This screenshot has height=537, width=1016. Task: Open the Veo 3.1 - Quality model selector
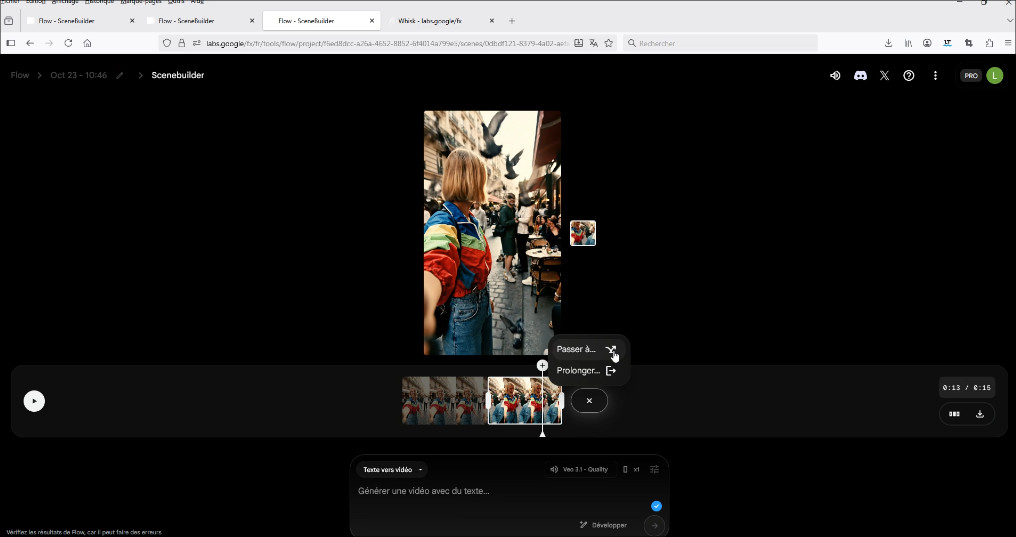579,470
